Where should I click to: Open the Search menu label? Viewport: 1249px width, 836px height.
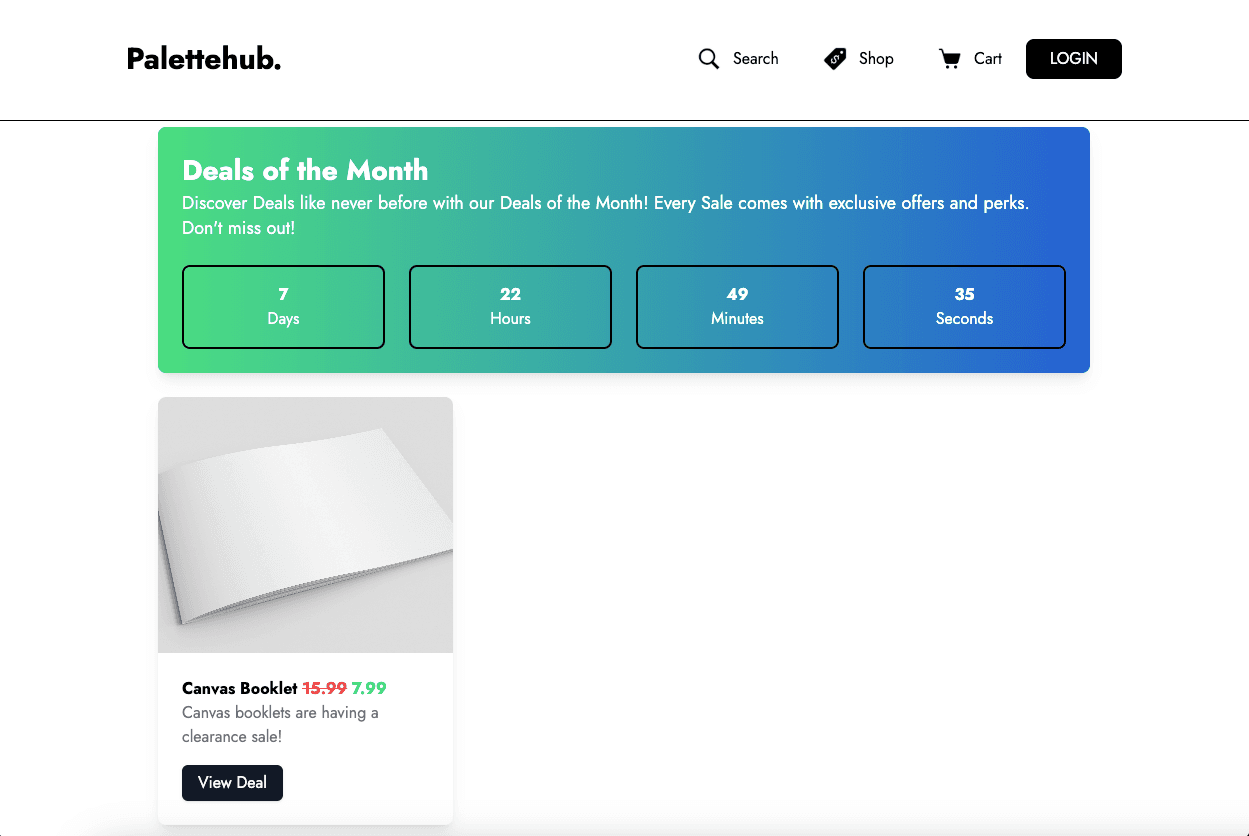coord(755,59)
